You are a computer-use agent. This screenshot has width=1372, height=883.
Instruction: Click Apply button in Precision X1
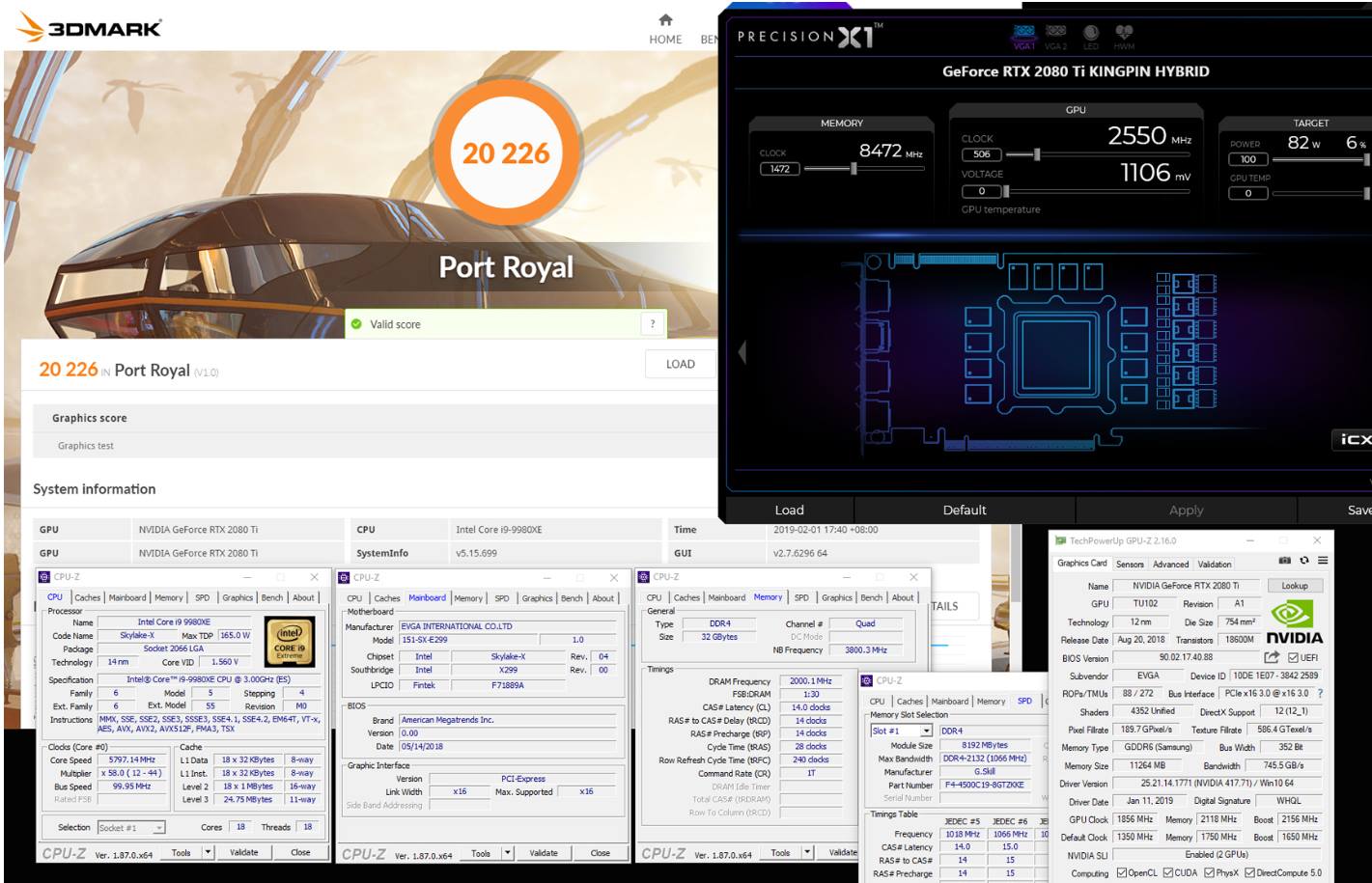coord(1187,510)
